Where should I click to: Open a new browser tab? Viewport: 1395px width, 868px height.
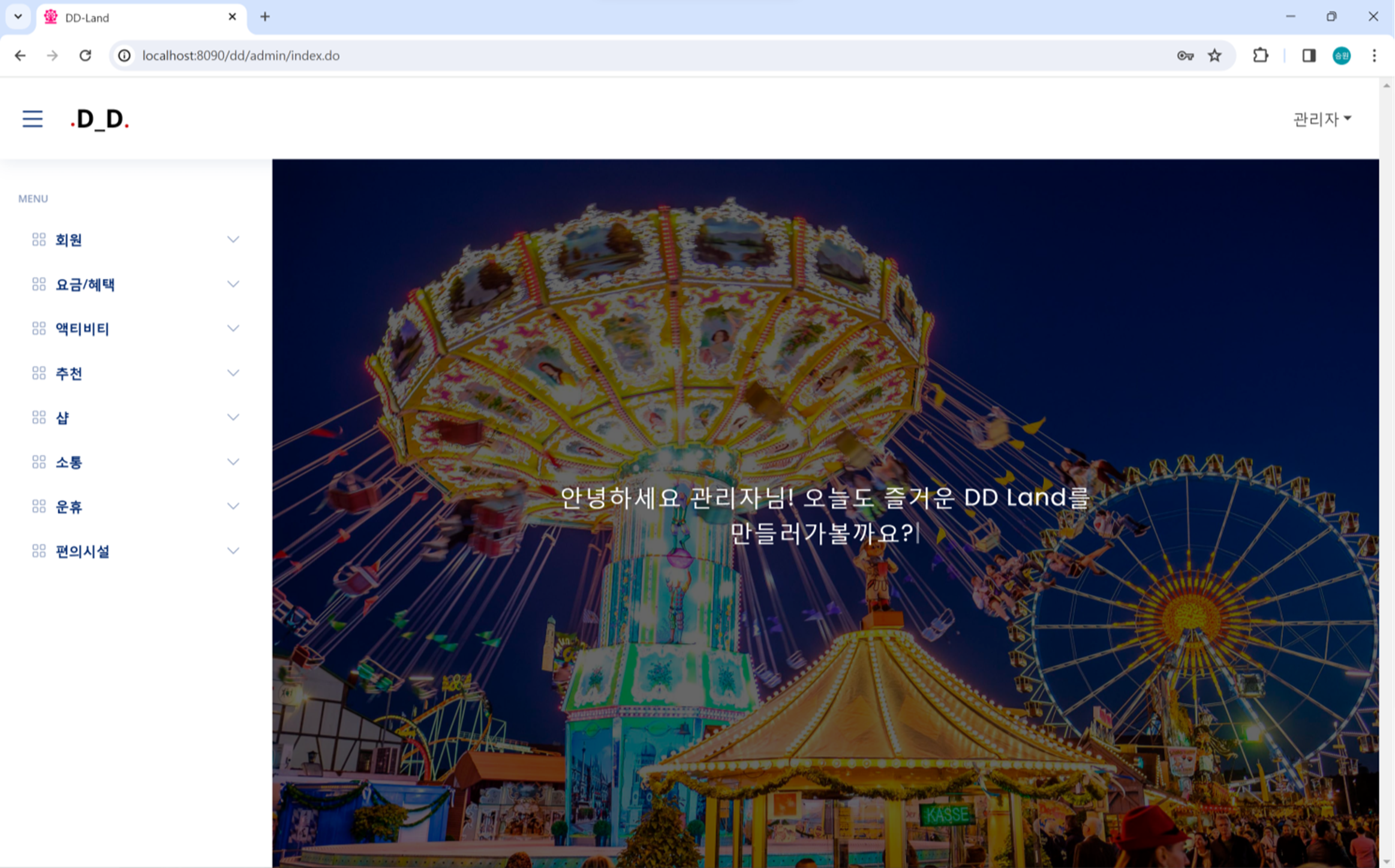tap(265, 17)
